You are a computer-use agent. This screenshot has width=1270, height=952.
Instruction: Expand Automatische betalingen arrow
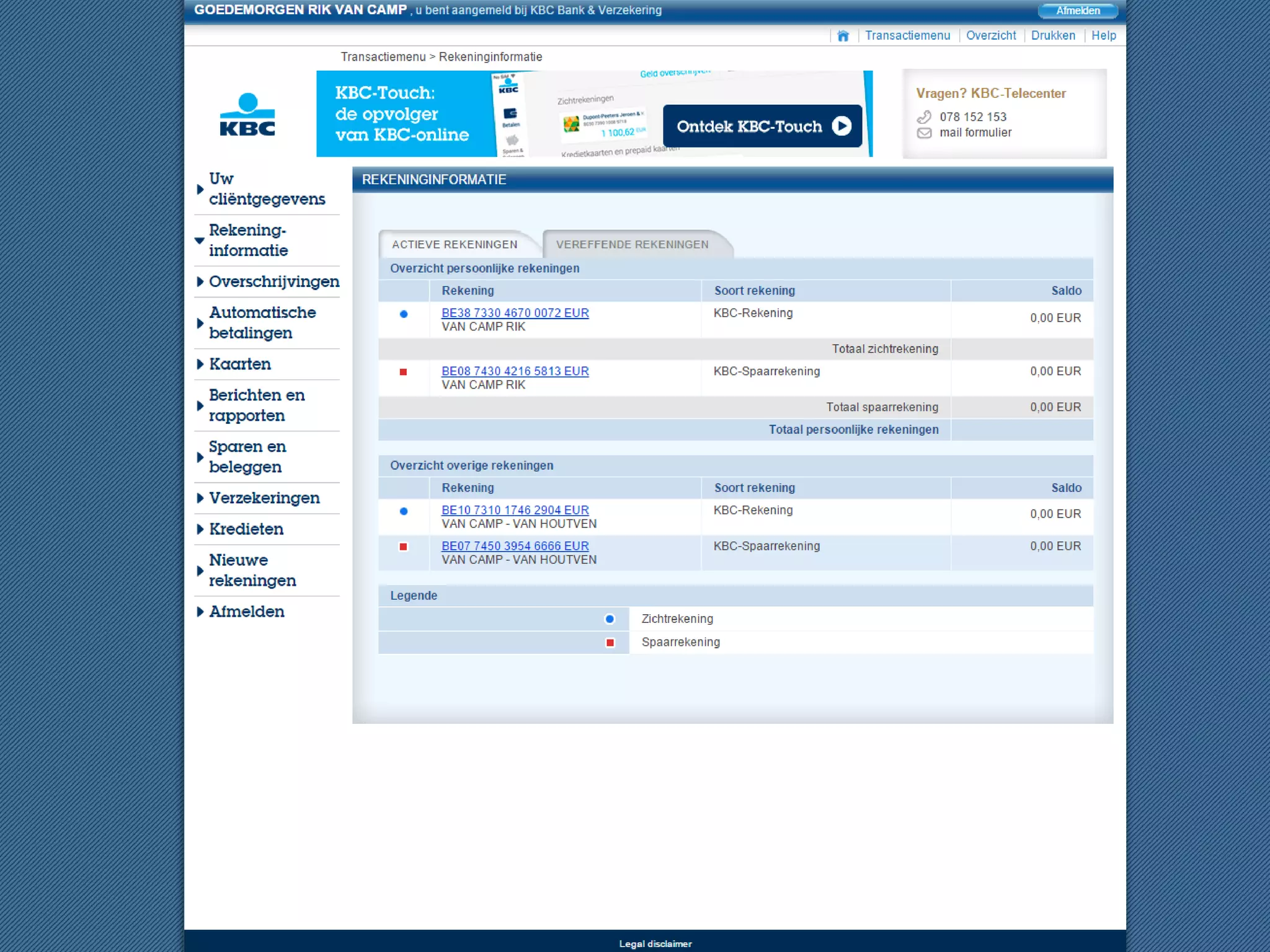(x=200, y=323)
